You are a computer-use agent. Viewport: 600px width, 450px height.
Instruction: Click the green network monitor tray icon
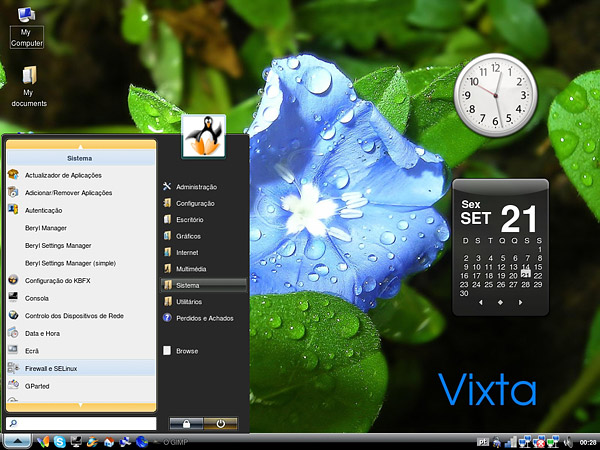click(553, 442)
